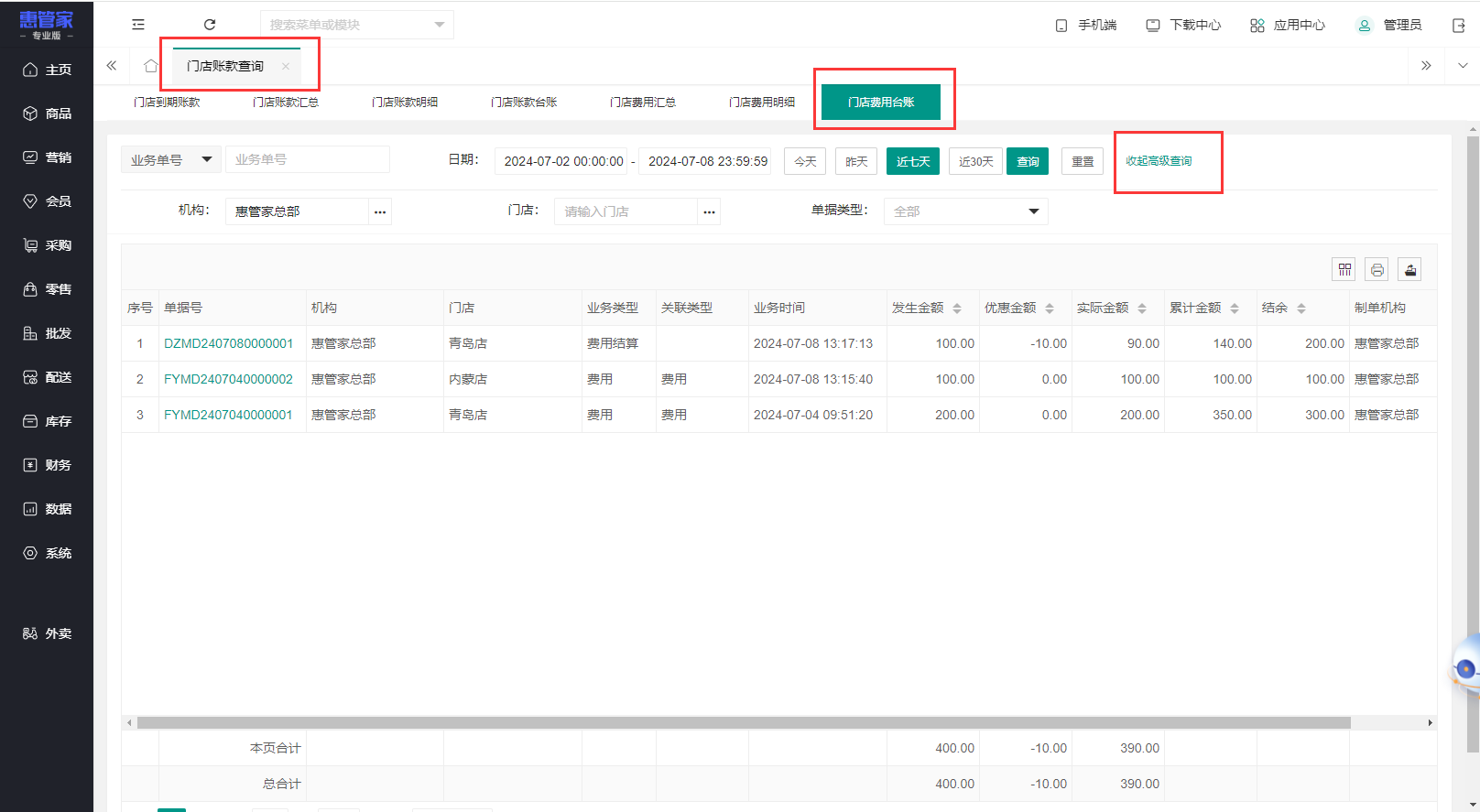Open document DZMD2407080000001
Screen dimensions: 1480x812
tap(228, 343)
